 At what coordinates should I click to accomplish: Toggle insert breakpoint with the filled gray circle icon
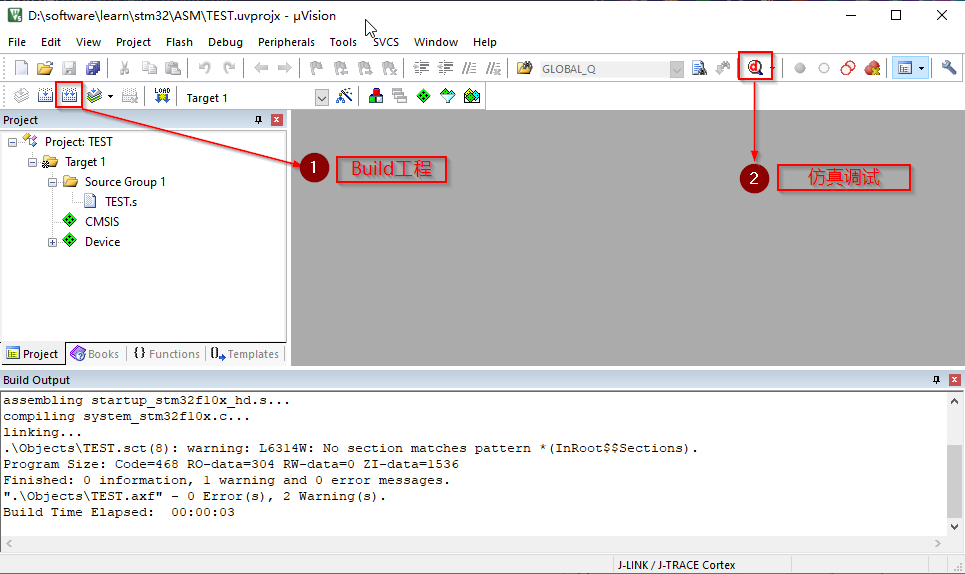pyautogui.click(x=799, y=68)
